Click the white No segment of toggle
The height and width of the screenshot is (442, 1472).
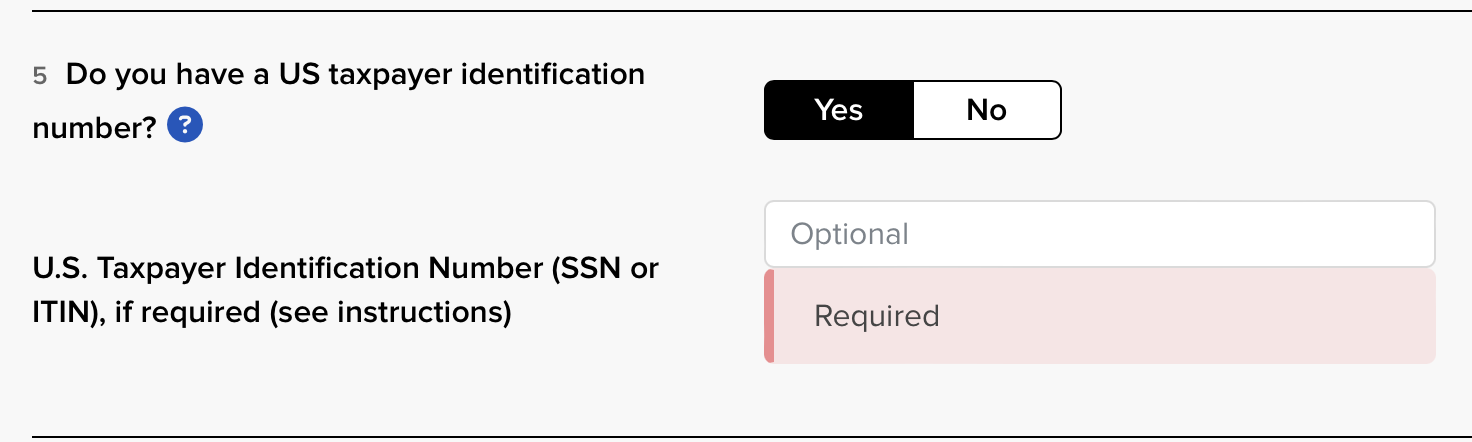986,110
